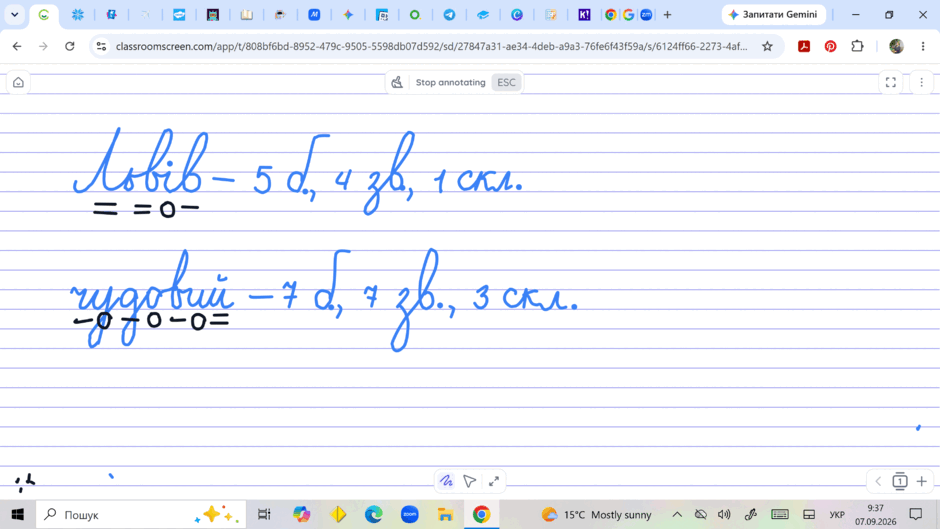Open the Windows notification center
This screenshot has width=940, height=529.
(915, 515)
